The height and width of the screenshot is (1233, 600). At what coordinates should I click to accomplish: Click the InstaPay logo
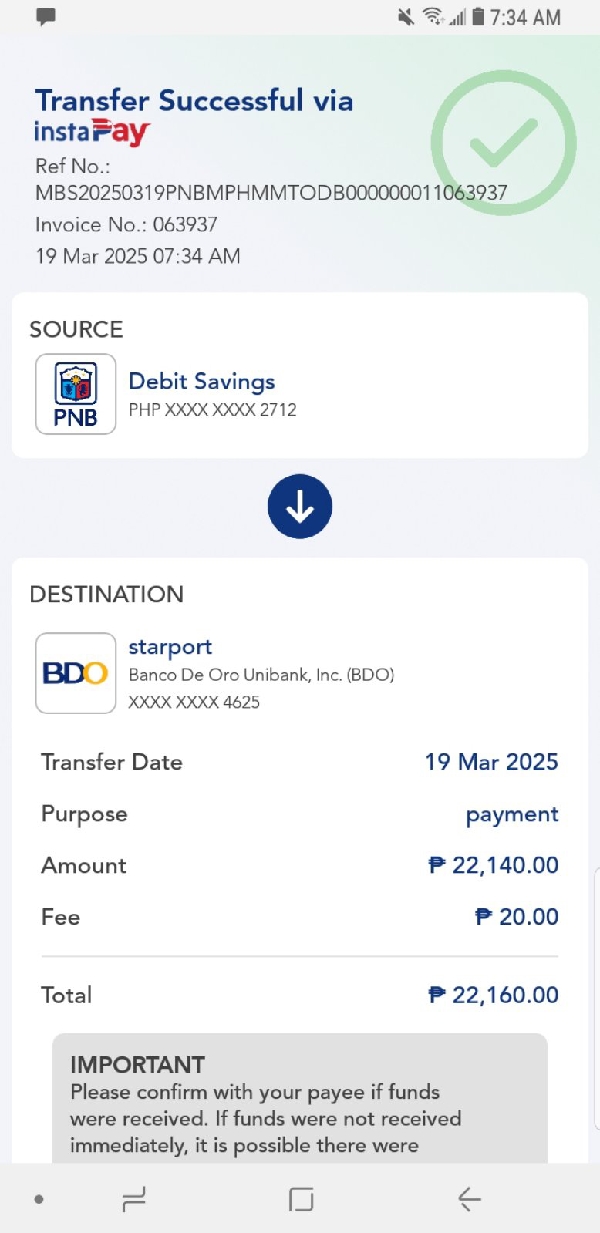click(x=92, y=132)
